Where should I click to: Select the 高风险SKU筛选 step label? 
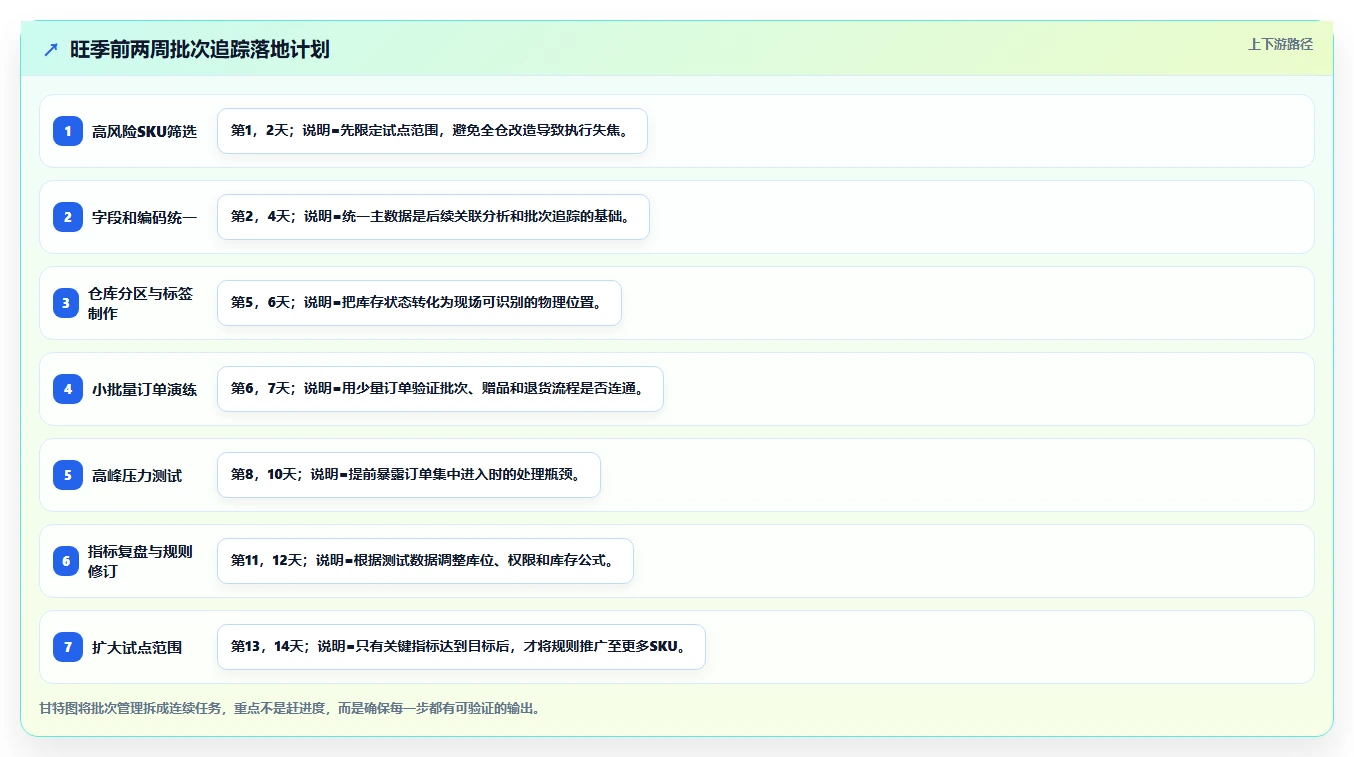145,131
